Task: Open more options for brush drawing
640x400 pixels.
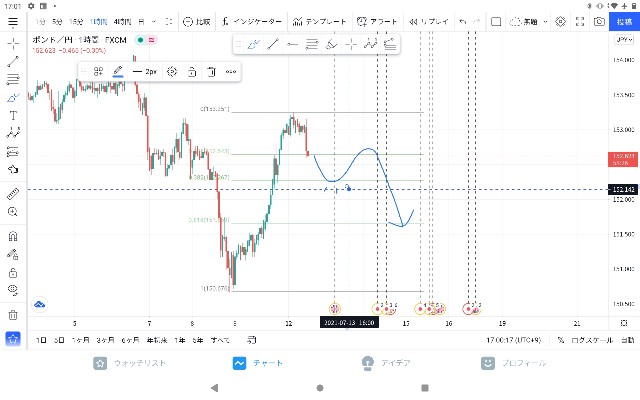Action: click(231, 72)
